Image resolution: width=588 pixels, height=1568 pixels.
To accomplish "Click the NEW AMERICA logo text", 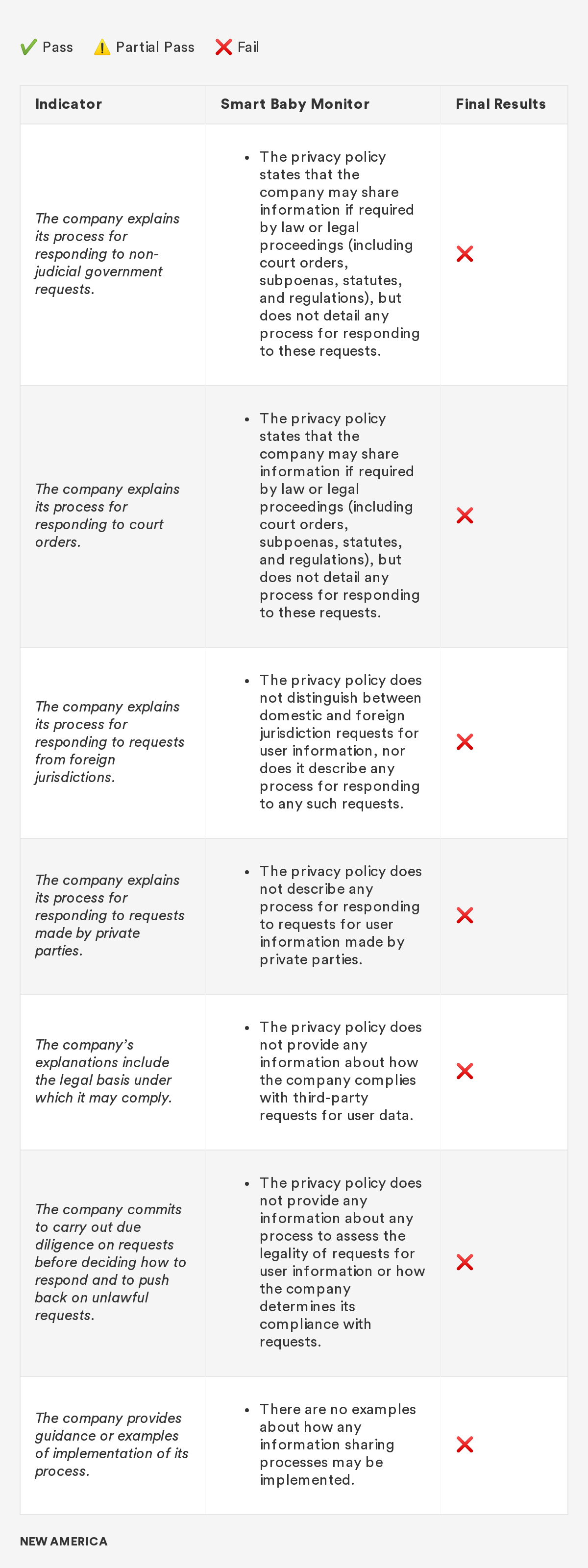I will [64, 1541].
